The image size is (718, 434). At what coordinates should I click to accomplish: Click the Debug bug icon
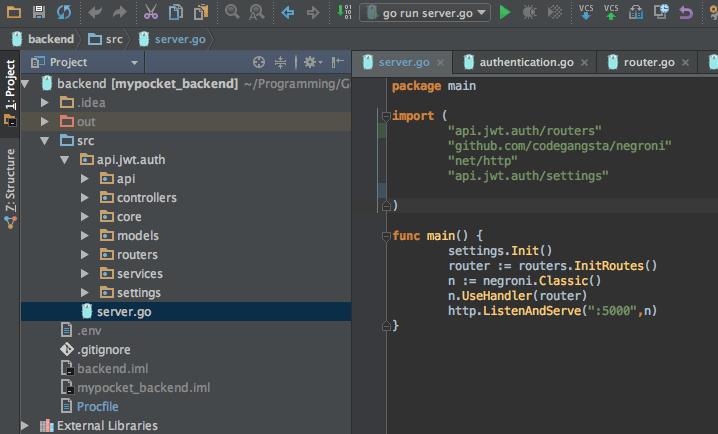pyautogui.click(x=529, y=13)
